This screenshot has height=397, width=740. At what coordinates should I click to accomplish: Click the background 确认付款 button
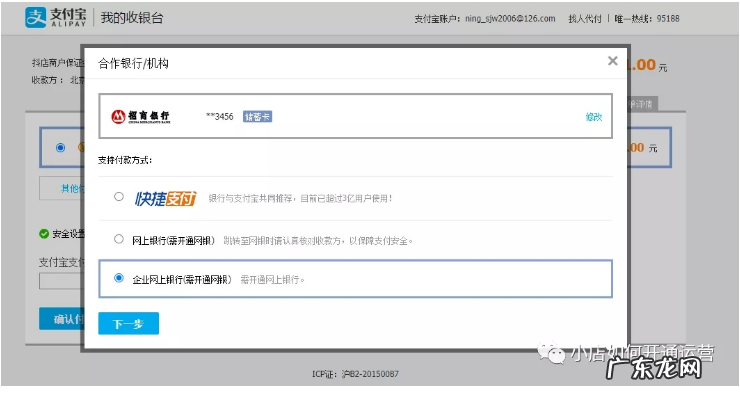click(62, 319)
